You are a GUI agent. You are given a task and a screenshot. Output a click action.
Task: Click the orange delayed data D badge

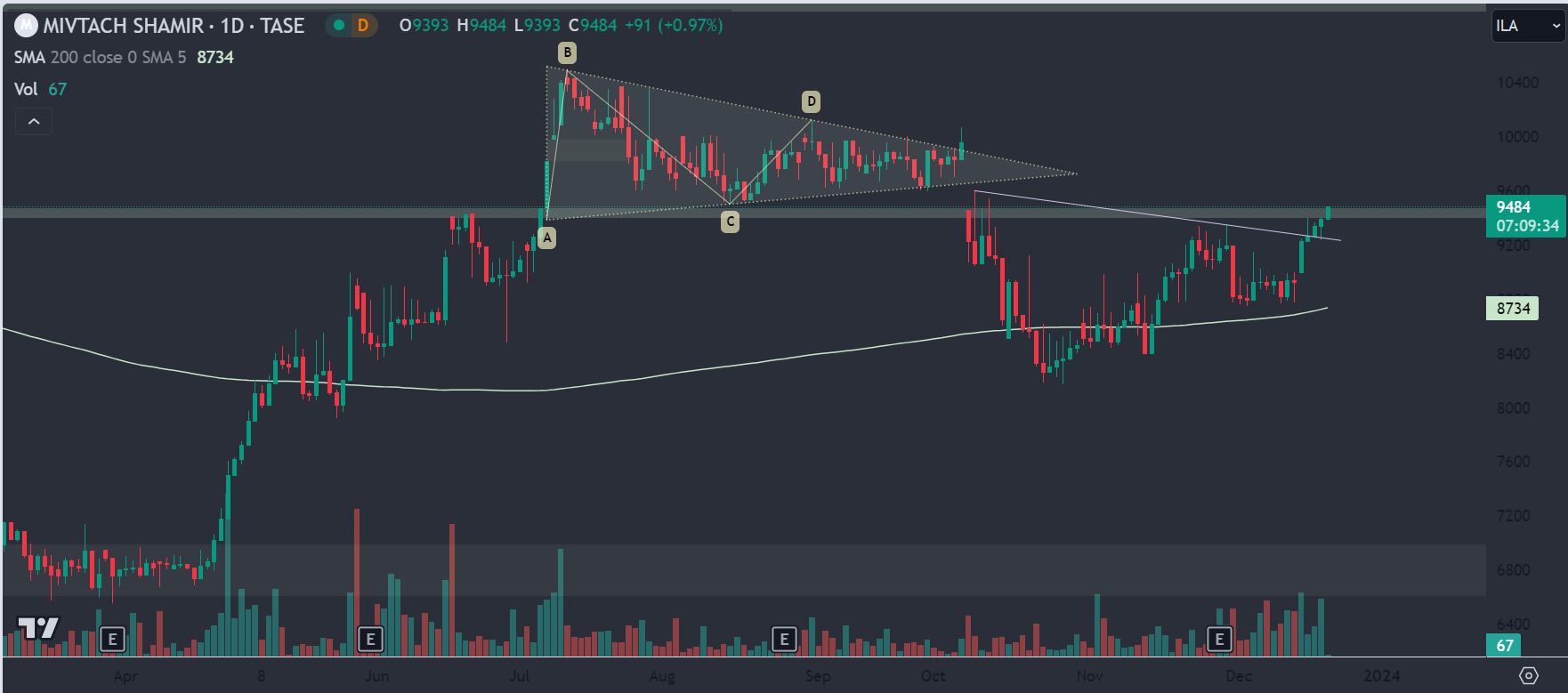363,26
